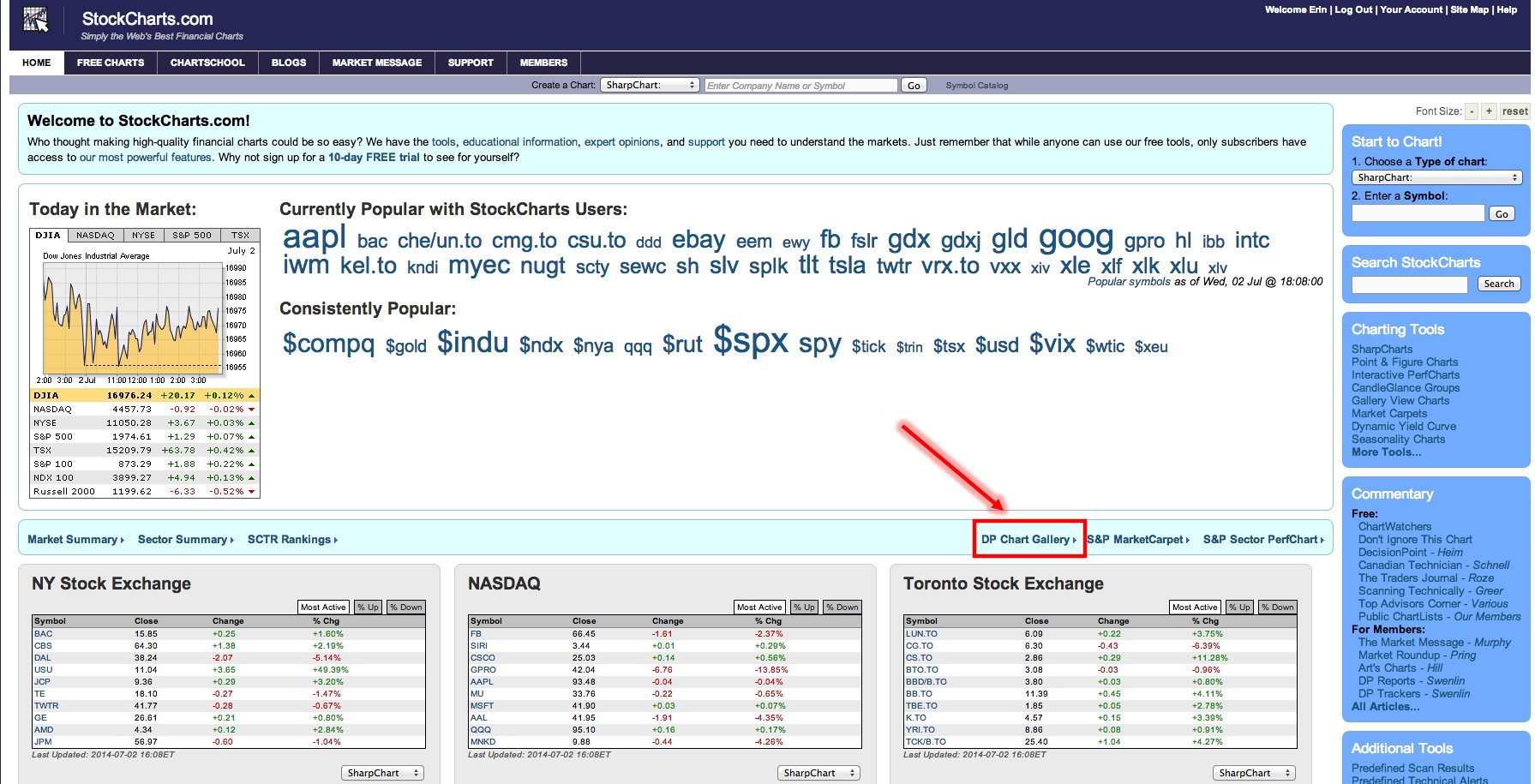1535x784 pixels.
Task: Open CandleGlance Groups tool
Action: click(x=1406, y=388)
